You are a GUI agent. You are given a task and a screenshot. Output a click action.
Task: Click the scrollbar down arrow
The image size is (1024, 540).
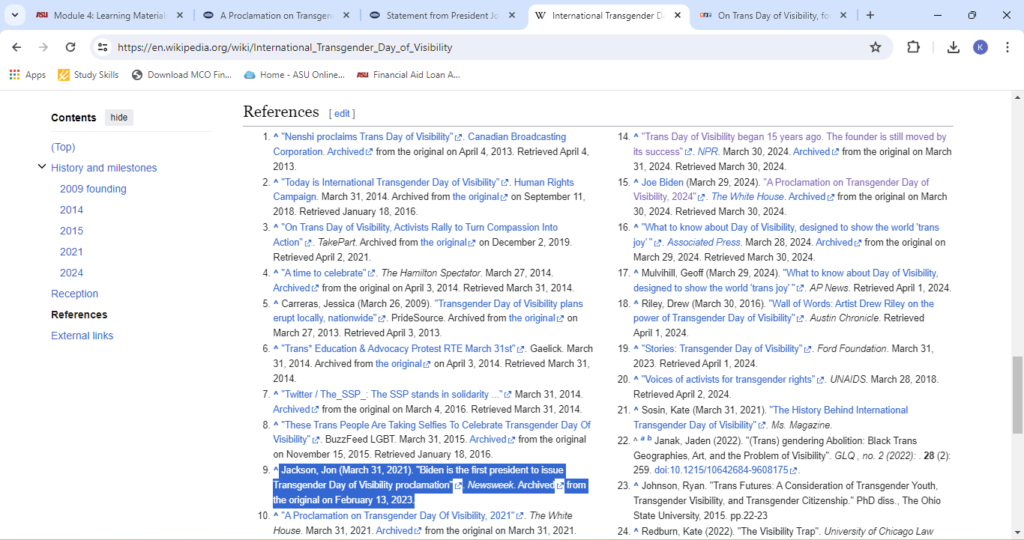(1017, 533)
